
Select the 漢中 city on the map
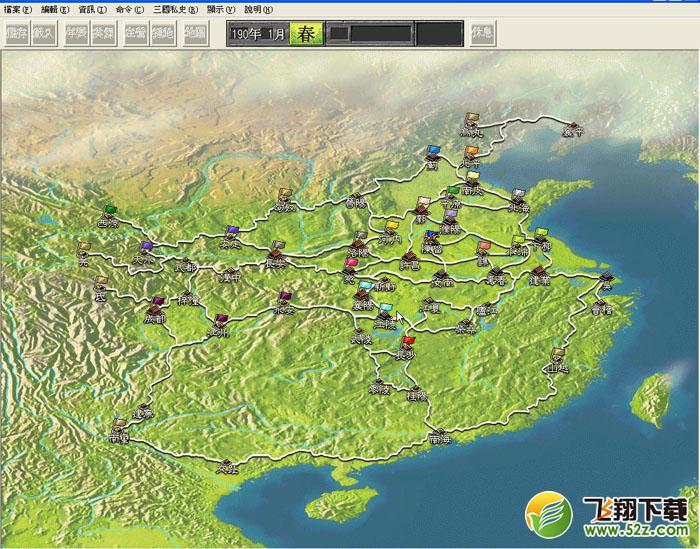[x=230, y=274]
